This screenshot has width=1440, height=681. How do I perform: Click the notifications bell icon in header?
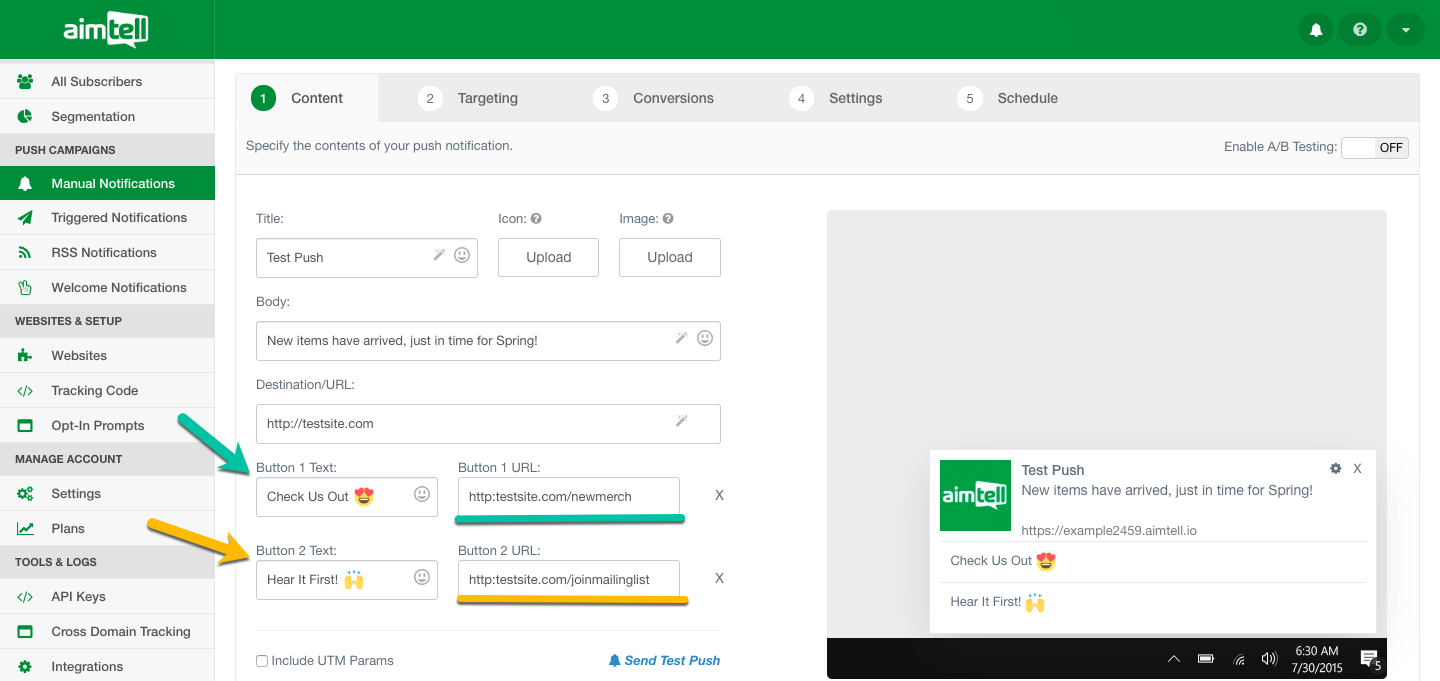(1316, 30)
